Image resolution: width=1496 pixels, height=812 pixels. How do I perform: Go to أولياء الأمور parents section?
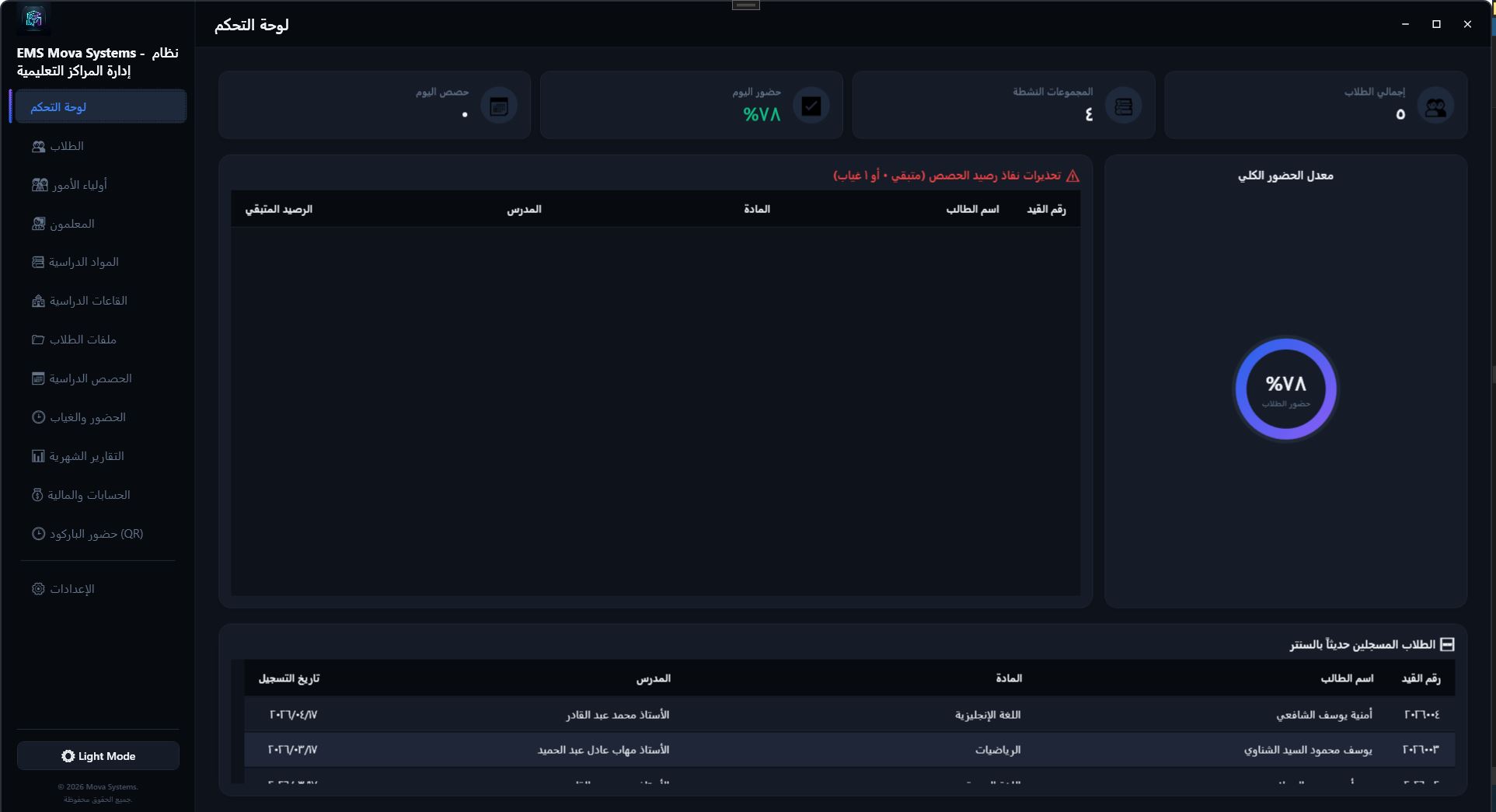click(99, 185)
